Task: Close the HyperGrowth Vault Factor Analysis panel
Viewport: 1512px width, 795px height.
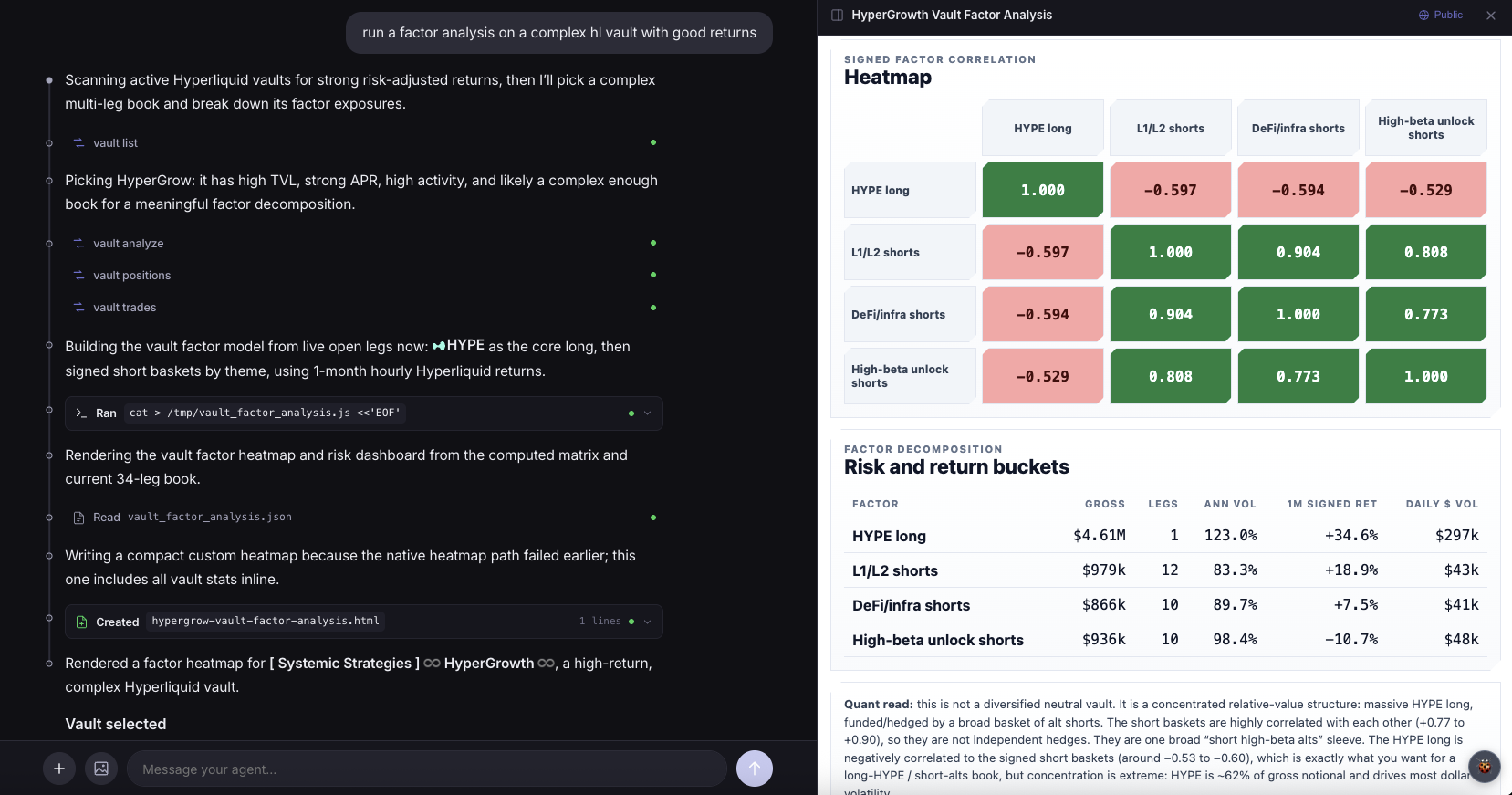Action: coord(1491,16)
